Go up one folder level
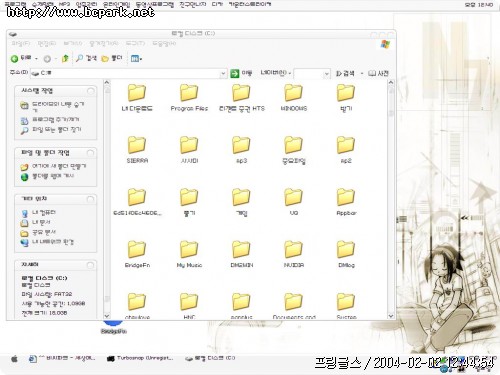The height and width of the screenshot is (375, 500). click(65, 59)
